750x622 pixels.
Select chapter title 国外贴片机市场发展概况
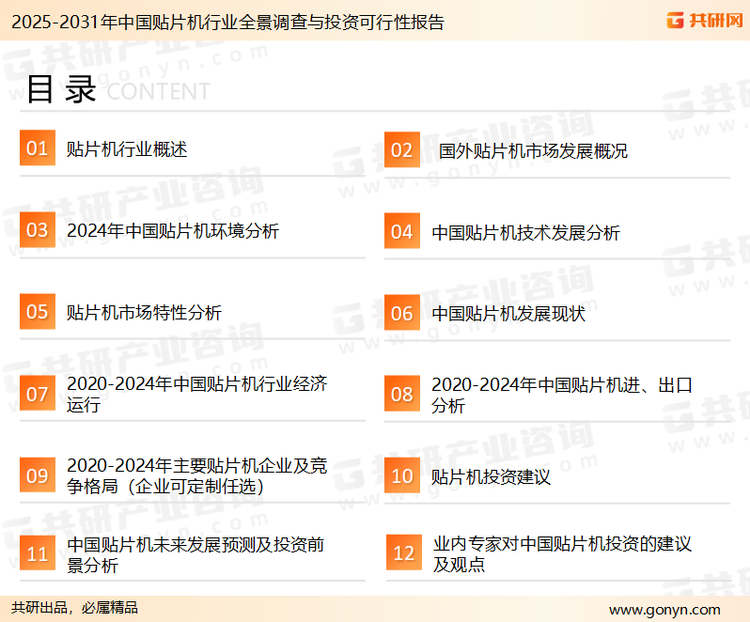pos(533,151)
